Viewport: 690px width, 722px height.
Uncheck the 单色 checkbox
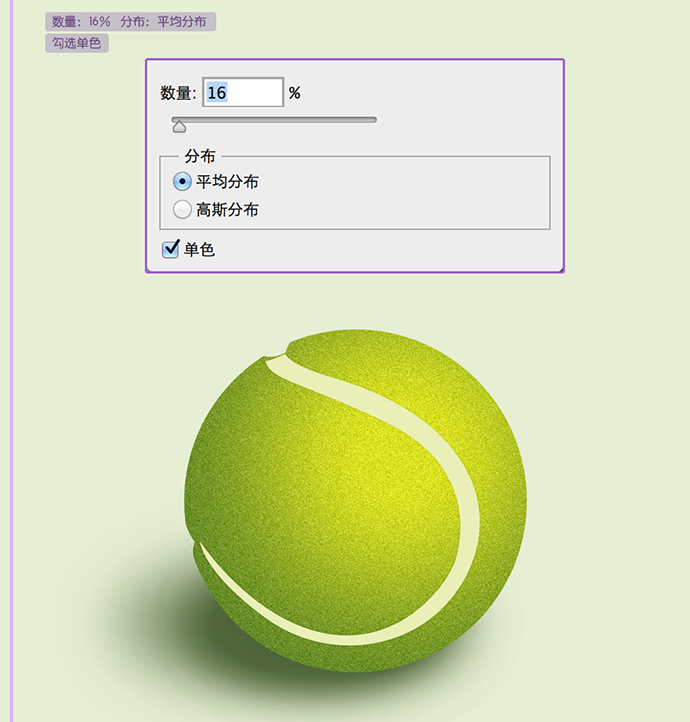coord(170,249)
